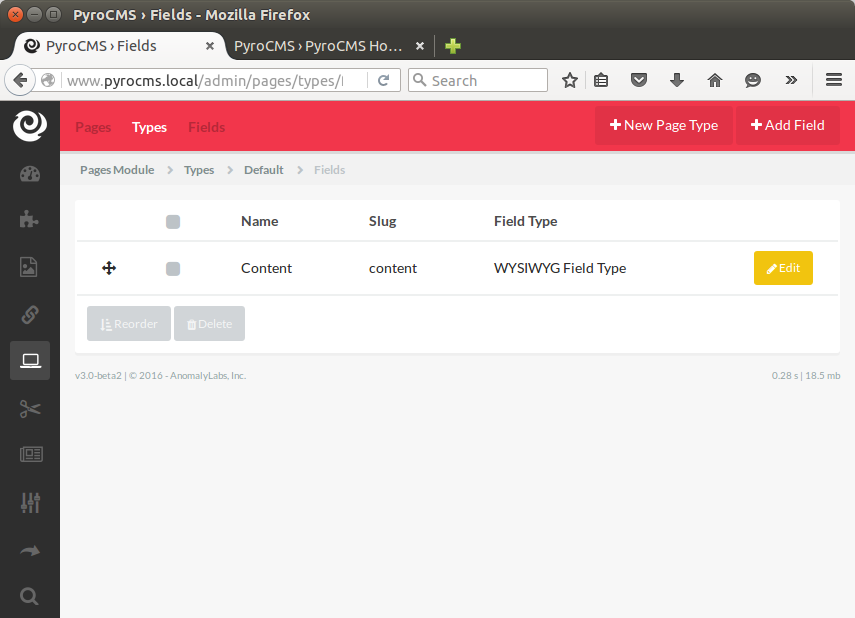
Task: Open the Firefox Downloads arrow
Action: pyautogui.click(x=677, y=81)
